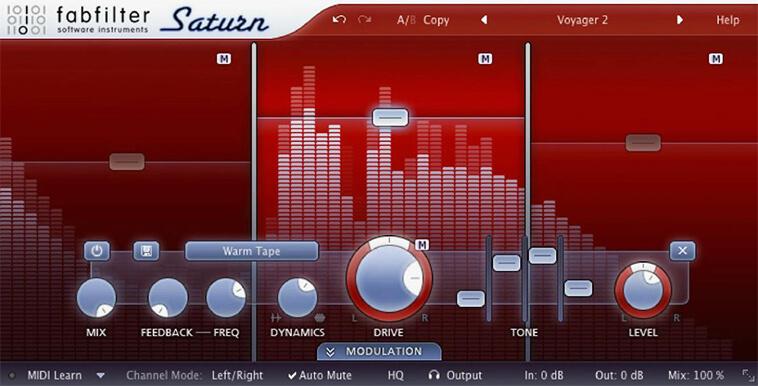Click the first Tone slider handle
The height and width of the screenshot is (386, 758).
470,298
